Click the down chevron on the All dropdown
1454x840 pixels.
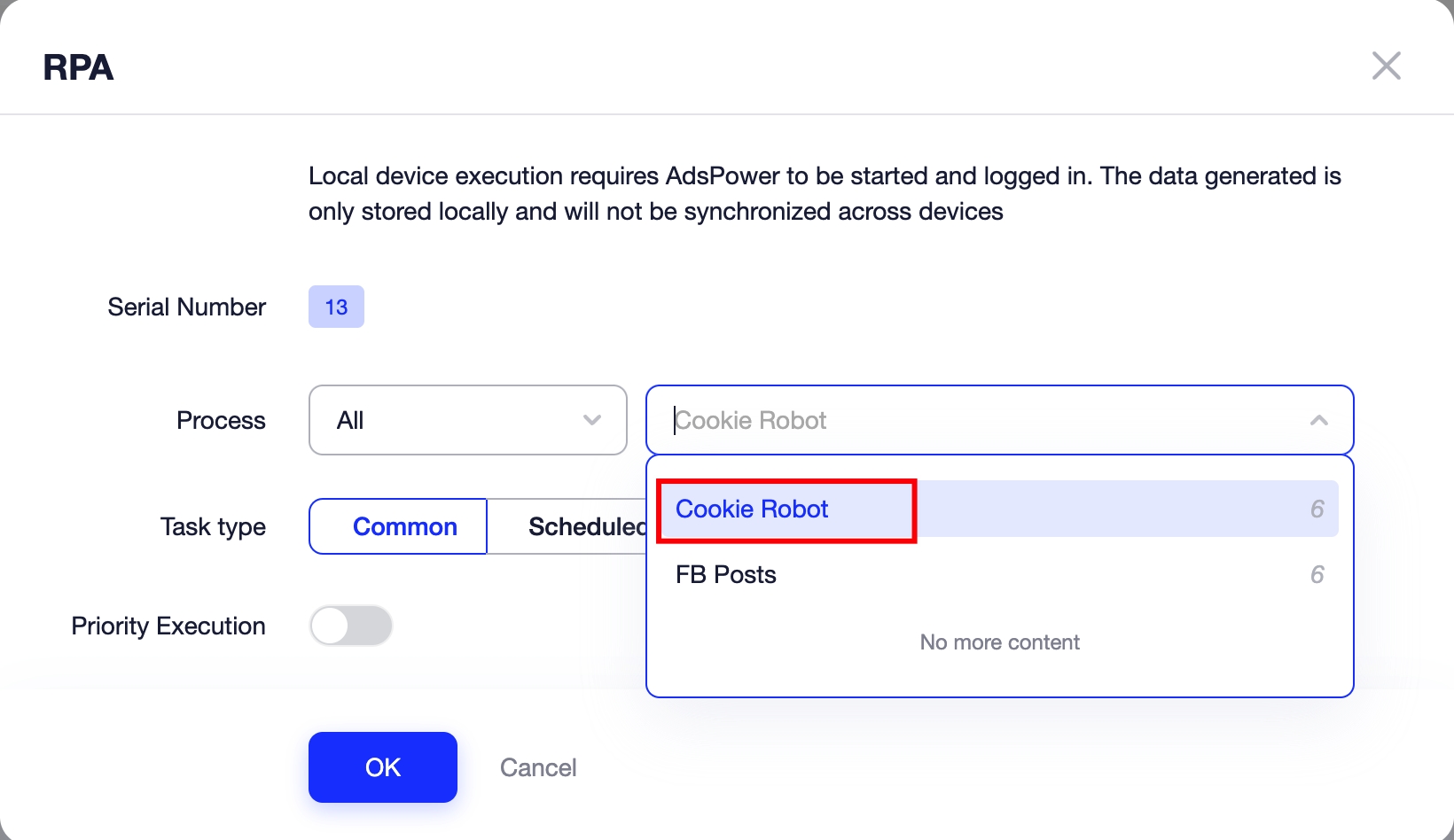tap(592, 420)
